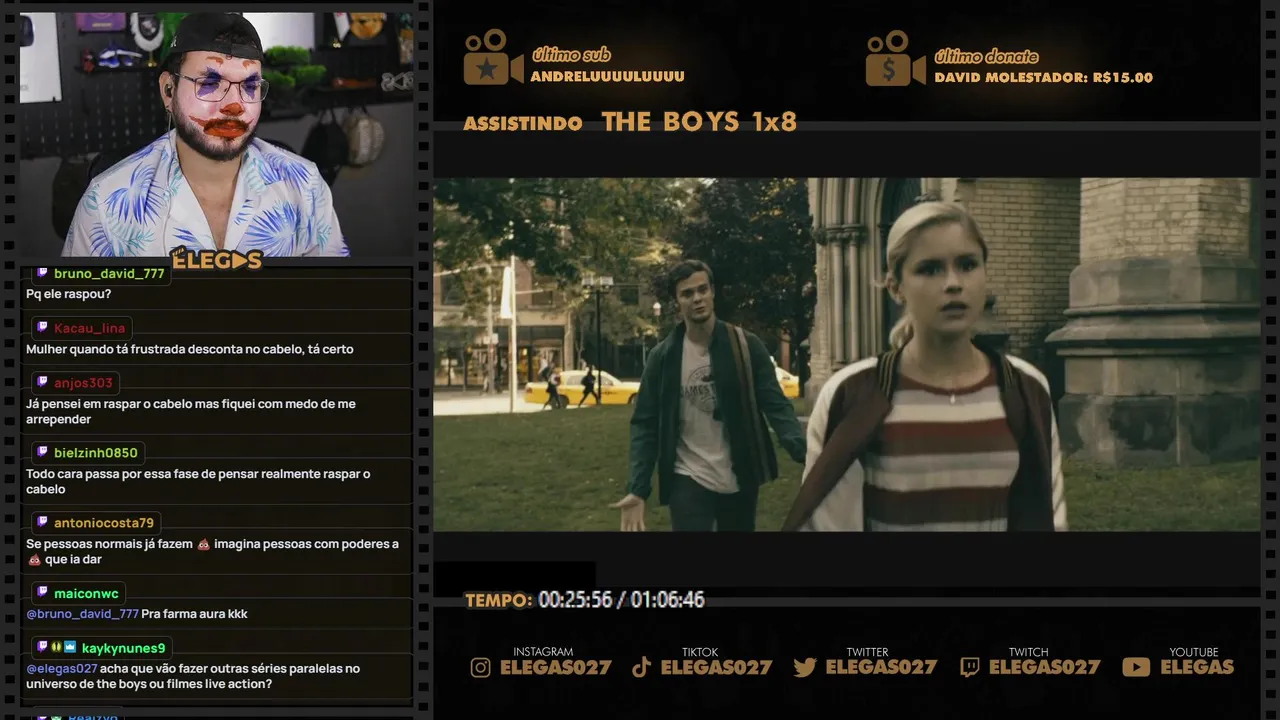1280x720 pixels.
Task: Click the TikTok logo icon
Action: point(642,667)
